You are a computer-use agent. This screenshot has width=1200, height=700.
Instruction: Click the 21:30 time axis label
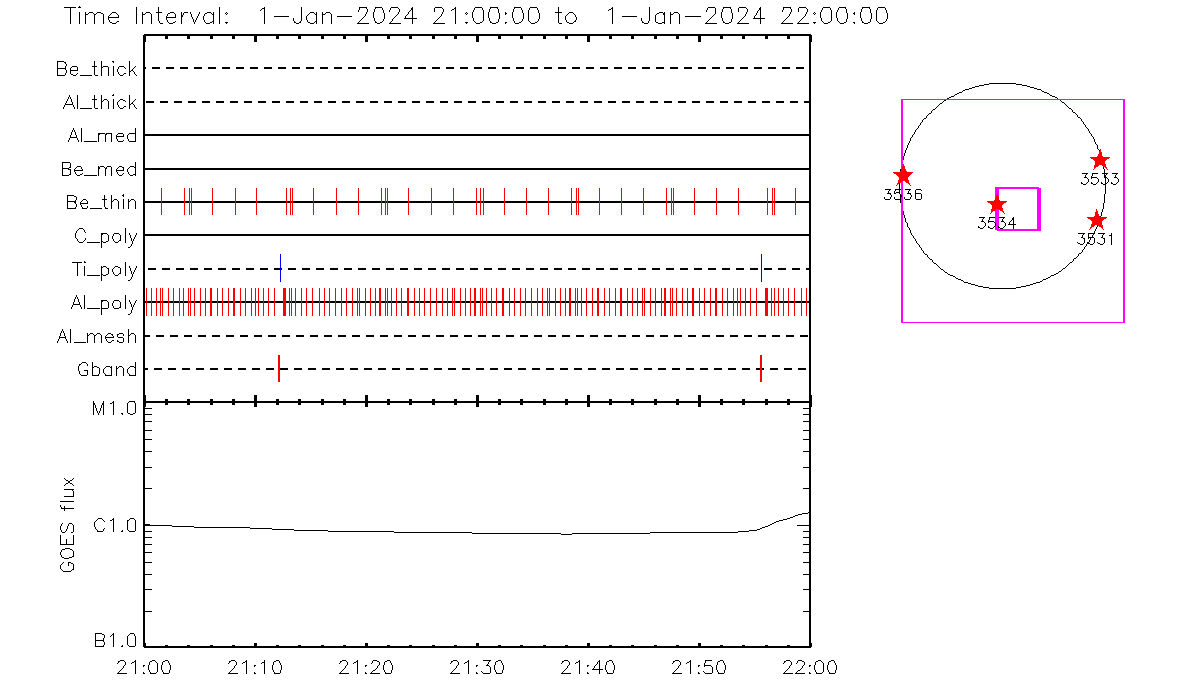(478, 667)
